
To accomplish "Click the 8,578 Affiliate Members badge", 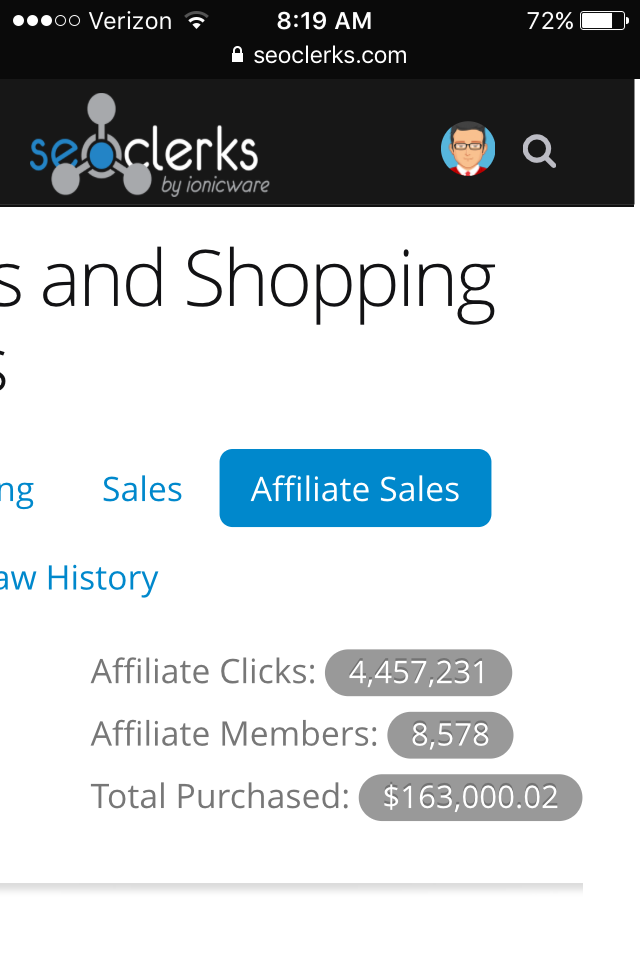I will [x=450, y=735].
